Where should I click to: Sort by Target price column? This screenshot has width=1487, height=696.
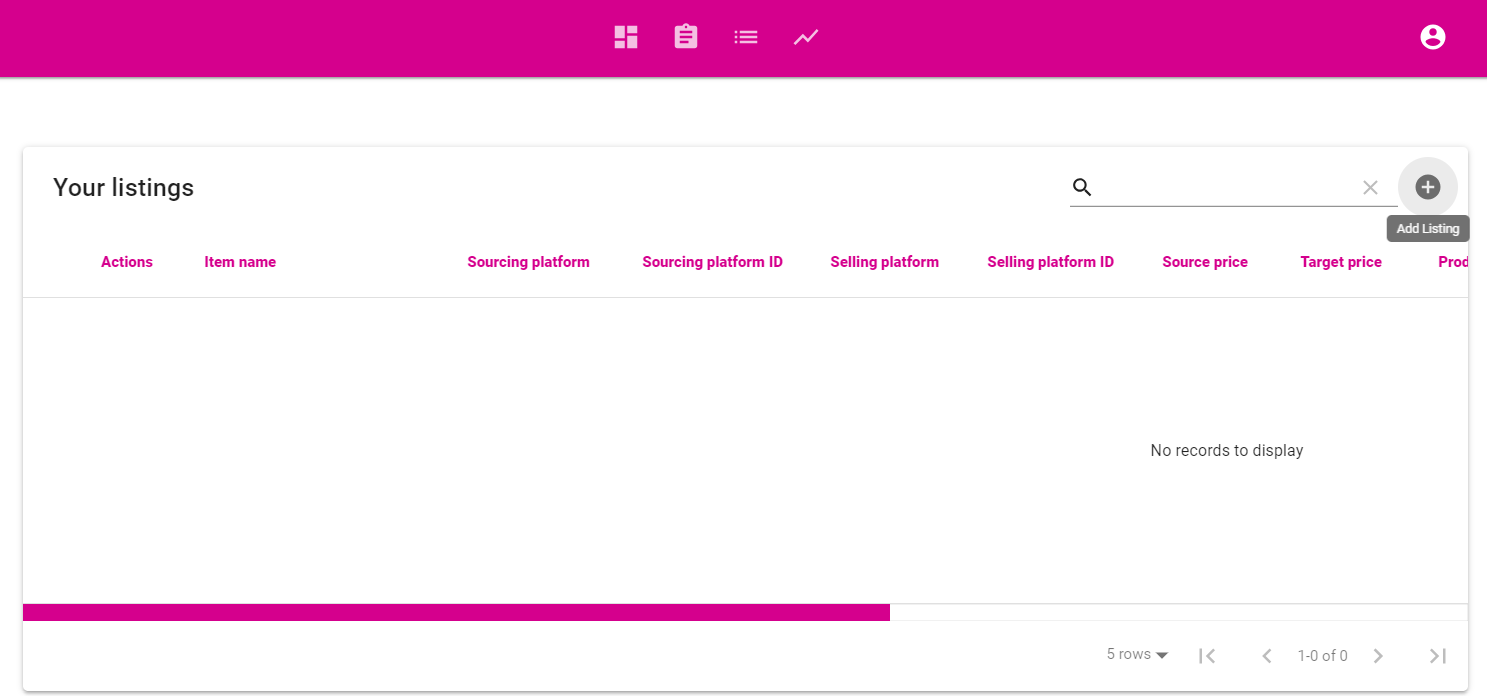(x=1341, y=262)
